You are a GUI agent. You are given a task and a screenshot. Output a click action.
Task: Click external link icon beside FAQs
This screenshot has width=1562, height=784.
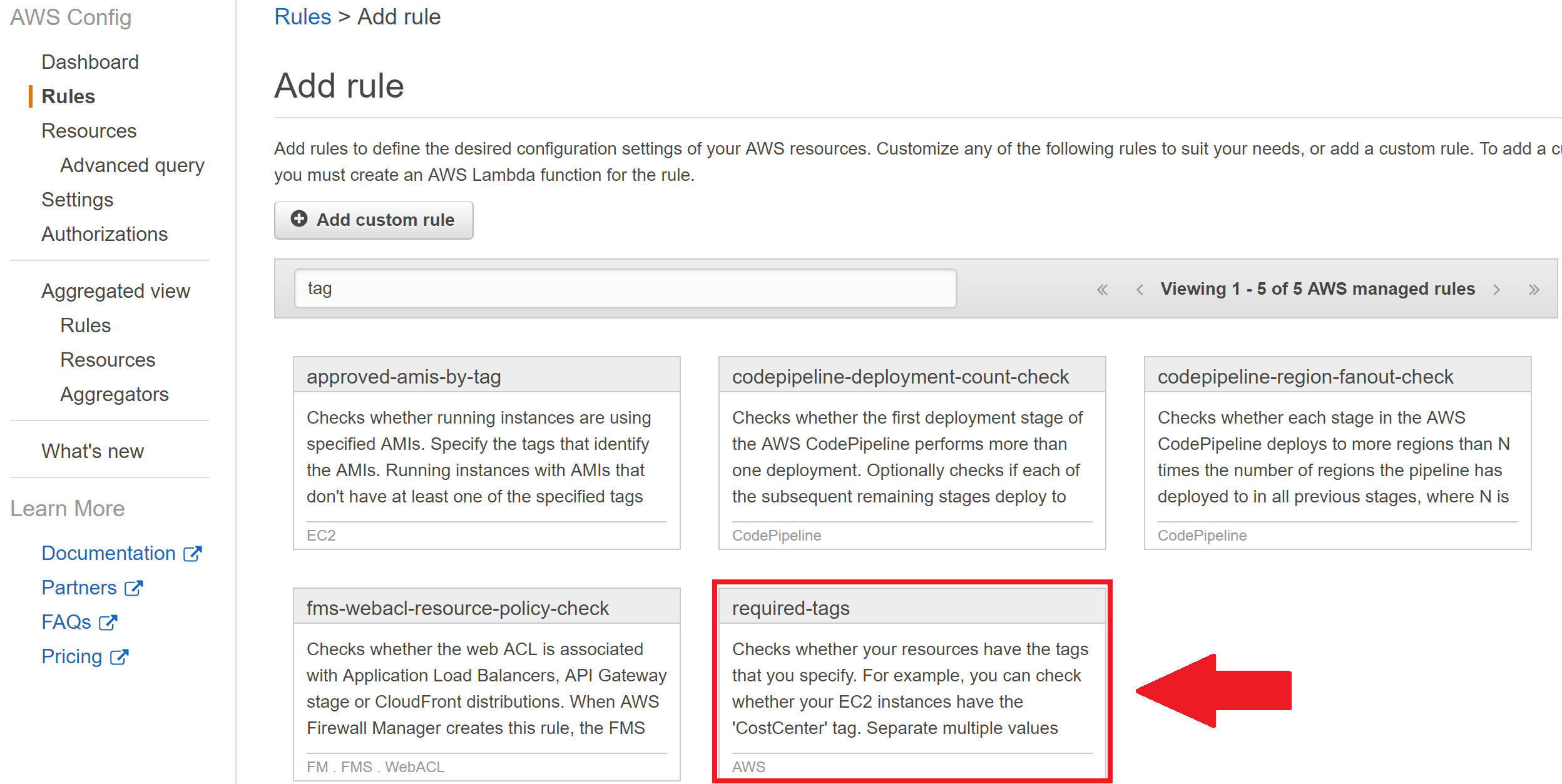108,623
